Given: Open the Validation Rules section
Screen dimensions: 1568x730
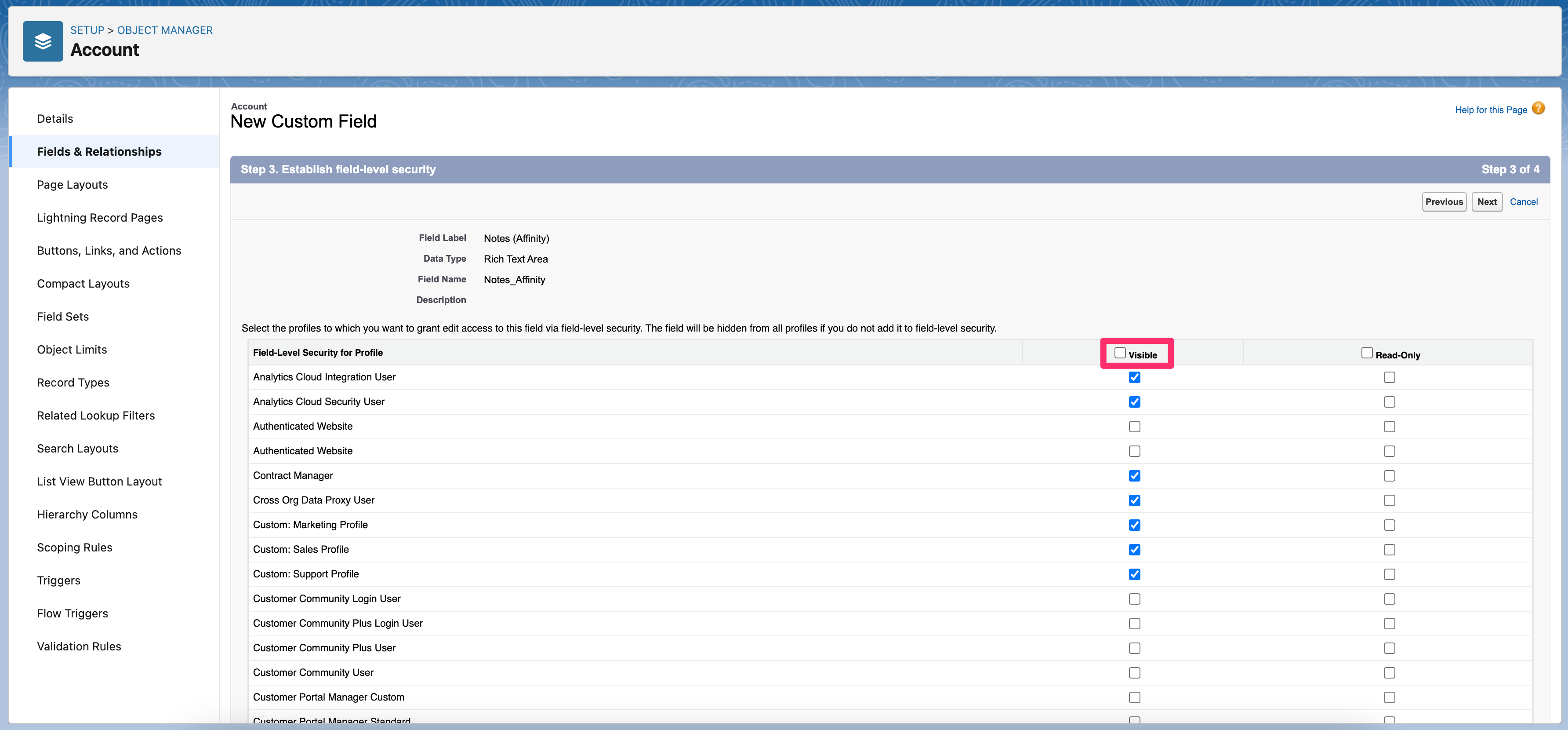Looking at the screenshot, I should pyautogui.click(x=79, y=646).
